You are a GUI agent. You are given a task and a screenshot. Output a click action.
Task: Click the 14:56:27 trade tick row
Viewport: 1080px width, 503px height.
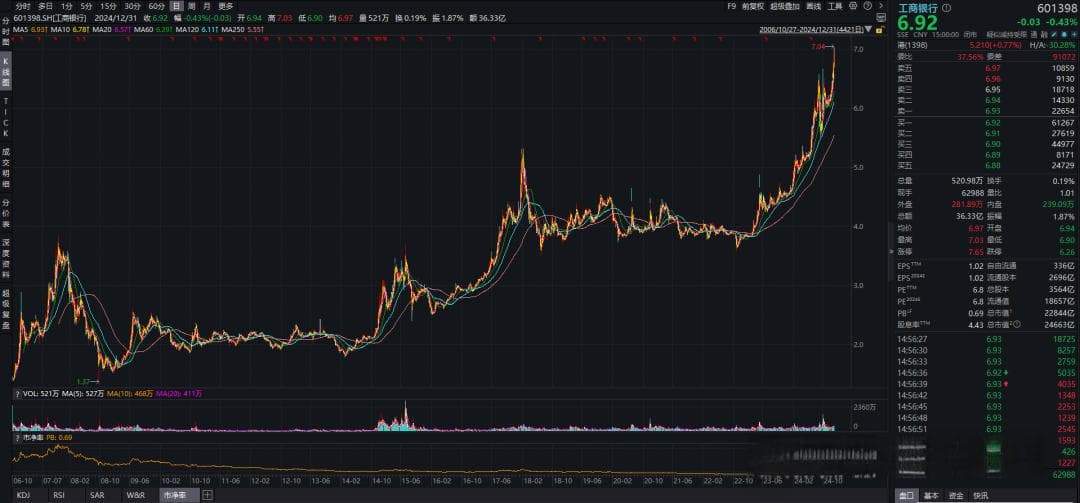tap(986, 339)
